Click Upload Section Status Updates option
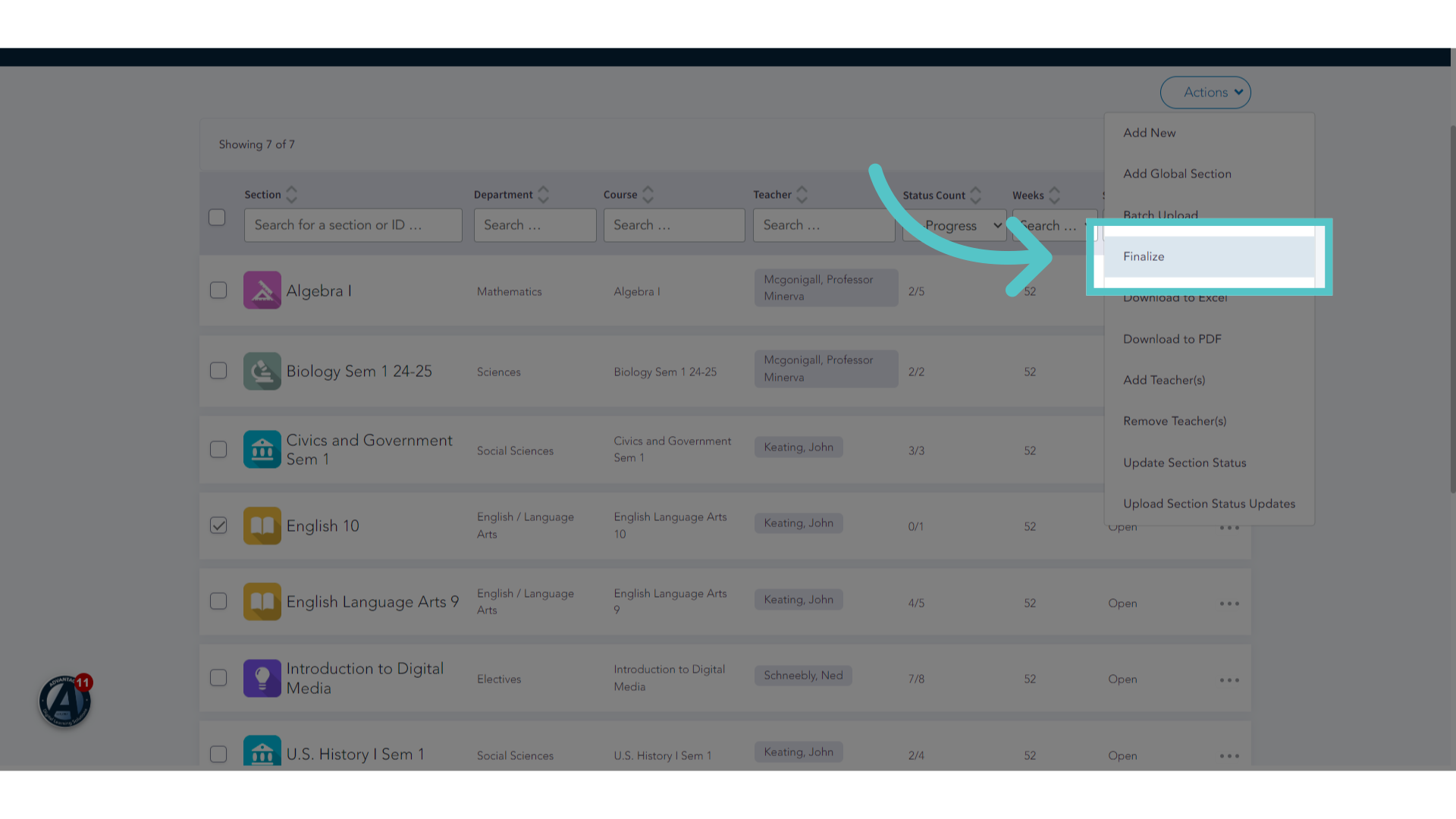Viewport: 1456px width, 819px height. pyautogui.click(x=1209, y=504)
